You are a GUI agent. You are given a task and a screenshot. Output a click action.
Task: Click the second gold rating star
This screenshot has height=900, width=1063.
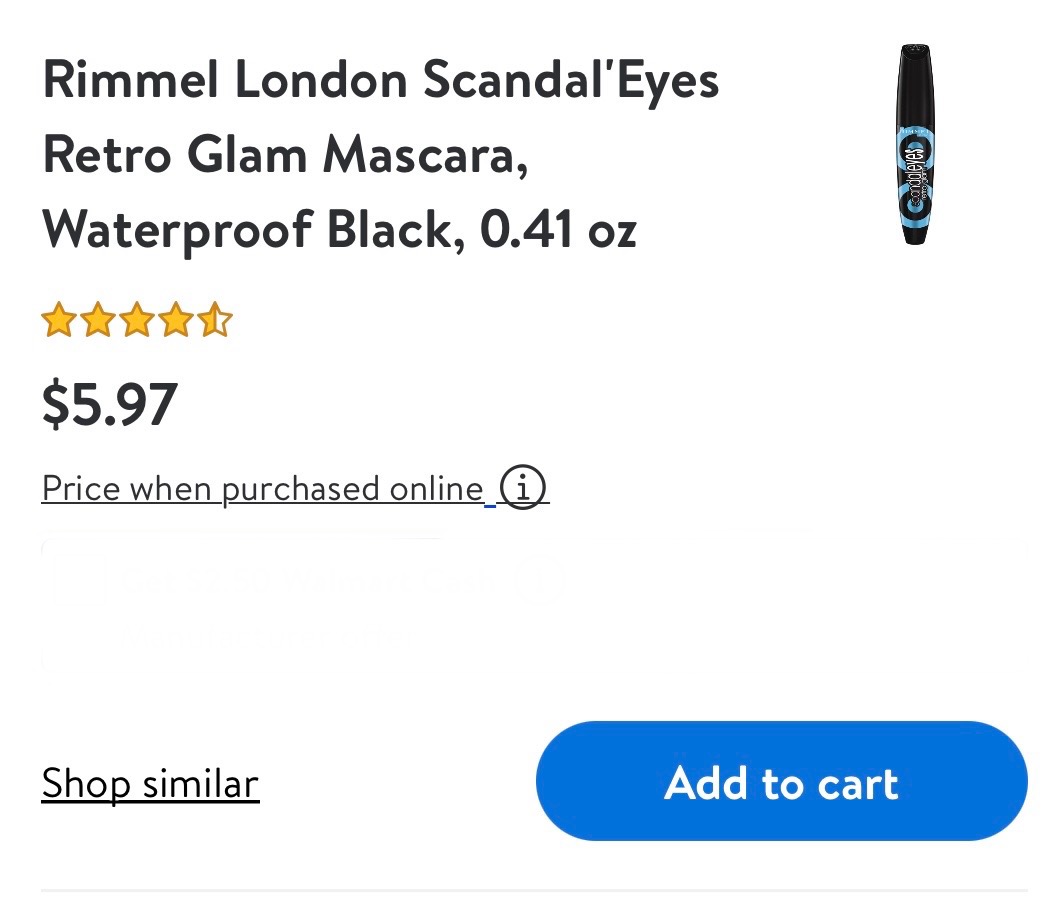(97, 322)
